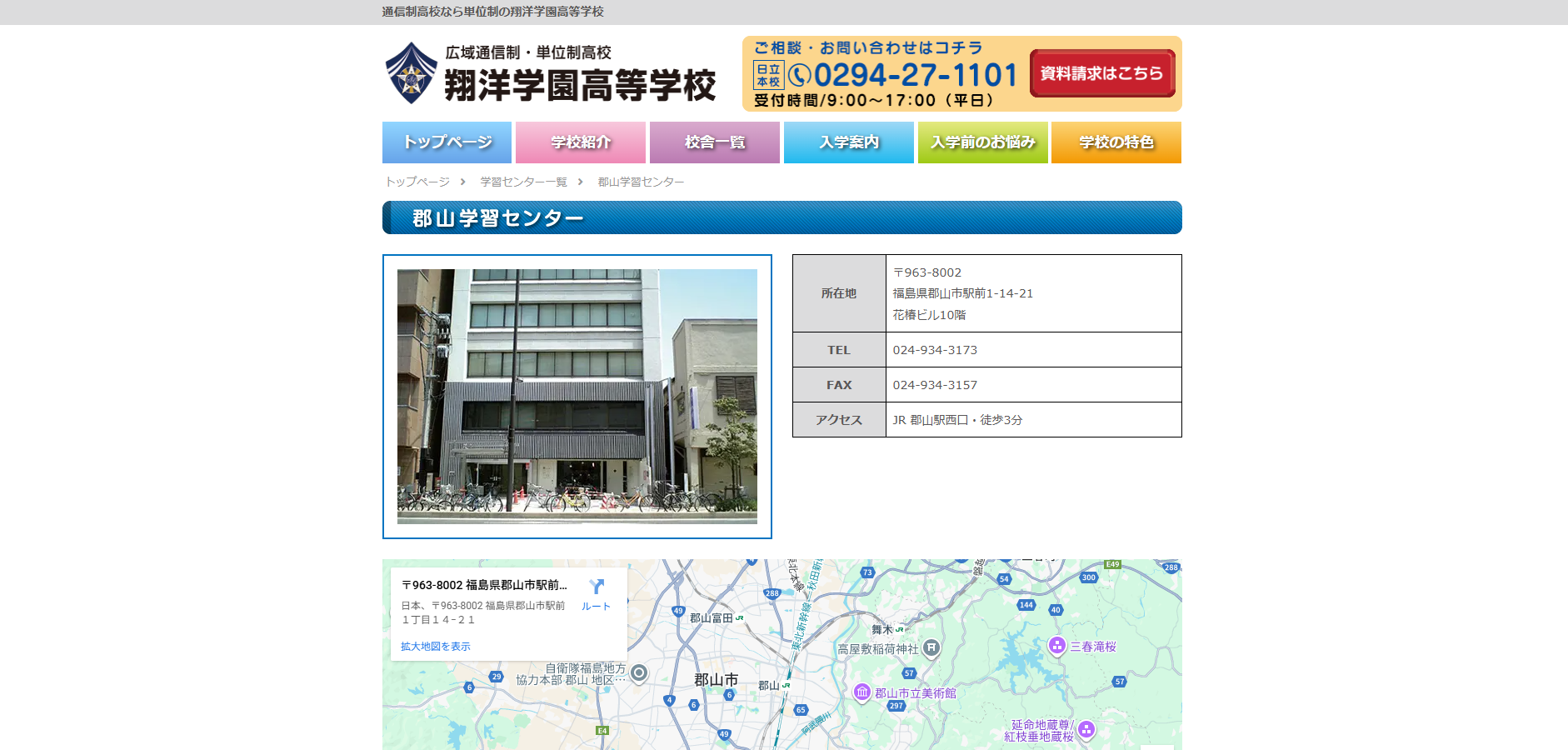Open the 学校紹介 navigation tab
This screenshot has width=1568, height=750.
point(581,142)
